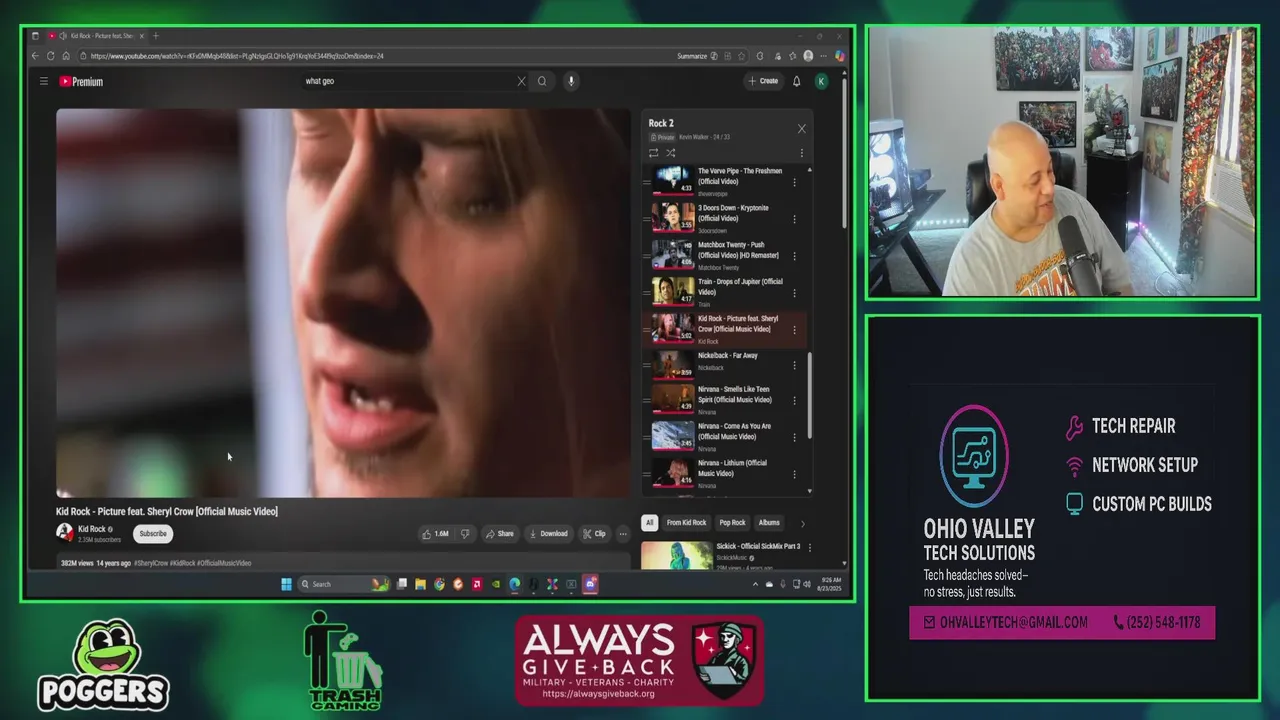Click Summarize in the address bar
Screen dimensions: 1280x720
click(692, 56)
